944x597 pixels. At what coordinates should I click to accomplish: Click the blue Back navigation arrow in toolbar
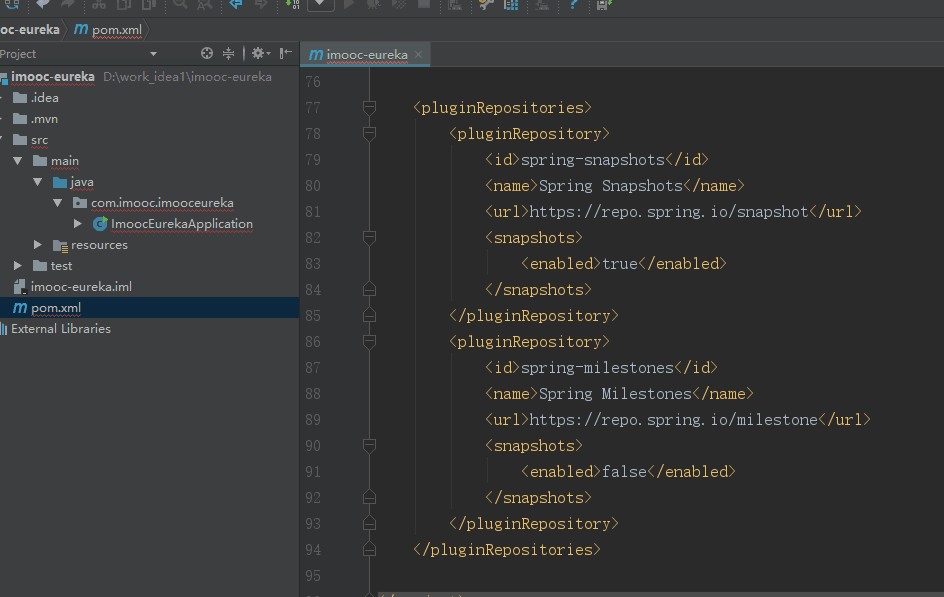coord(235,5)
